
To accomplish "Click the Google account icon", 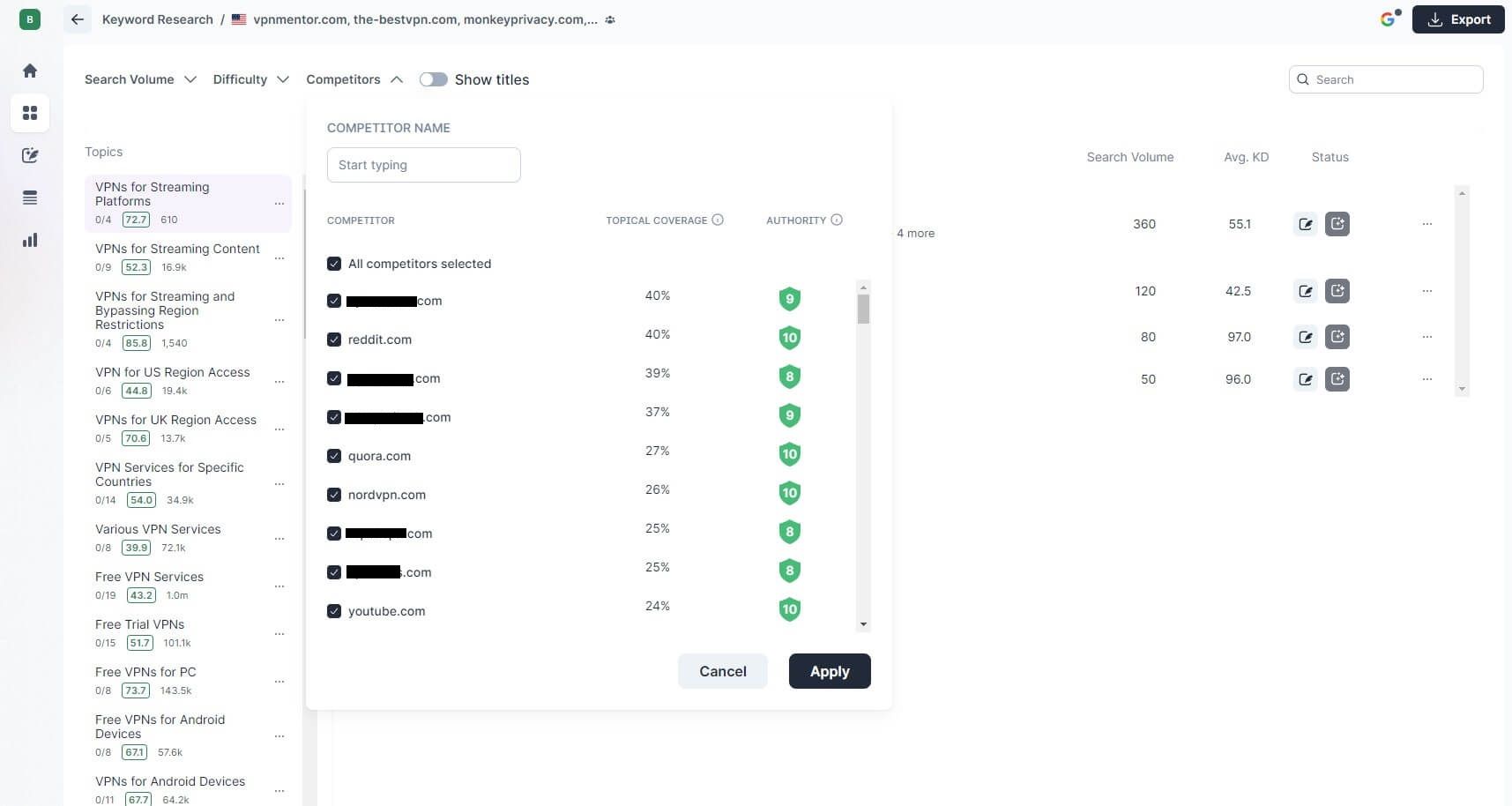I will point(1389,19).
